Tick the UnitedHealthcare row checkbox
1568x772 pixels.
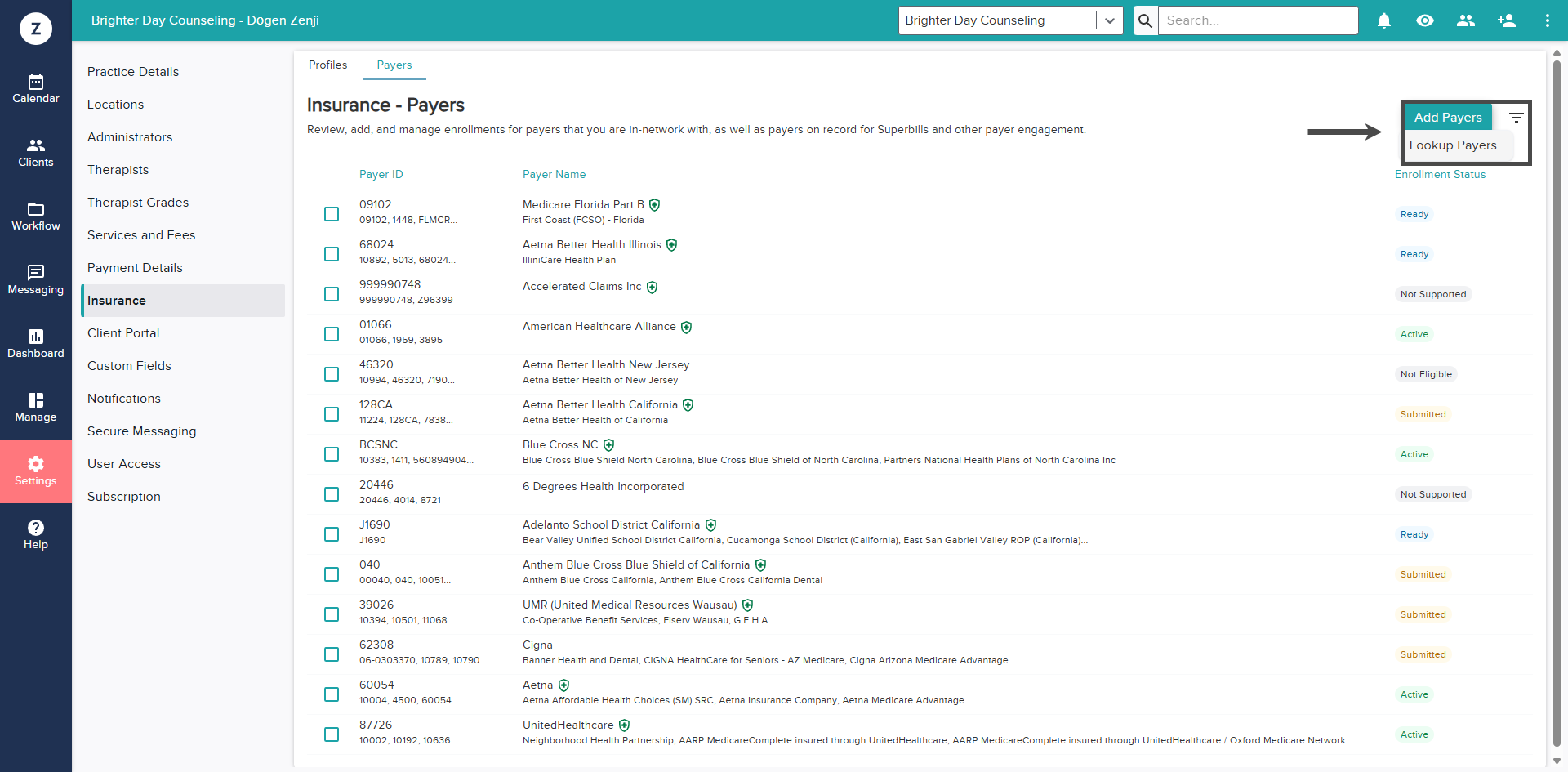332,734
